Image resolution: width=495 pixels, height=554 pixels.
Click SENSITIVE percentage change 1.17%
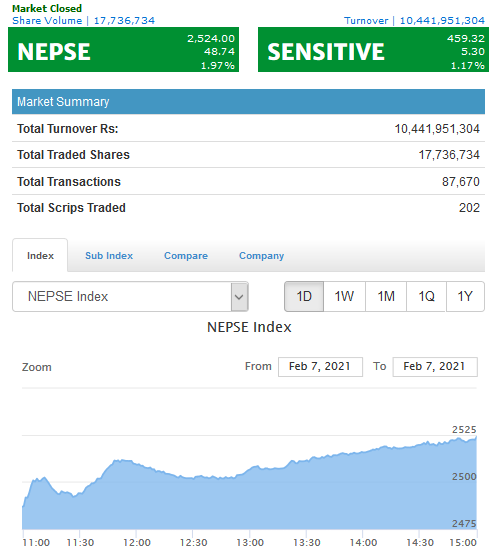(467, 65)
